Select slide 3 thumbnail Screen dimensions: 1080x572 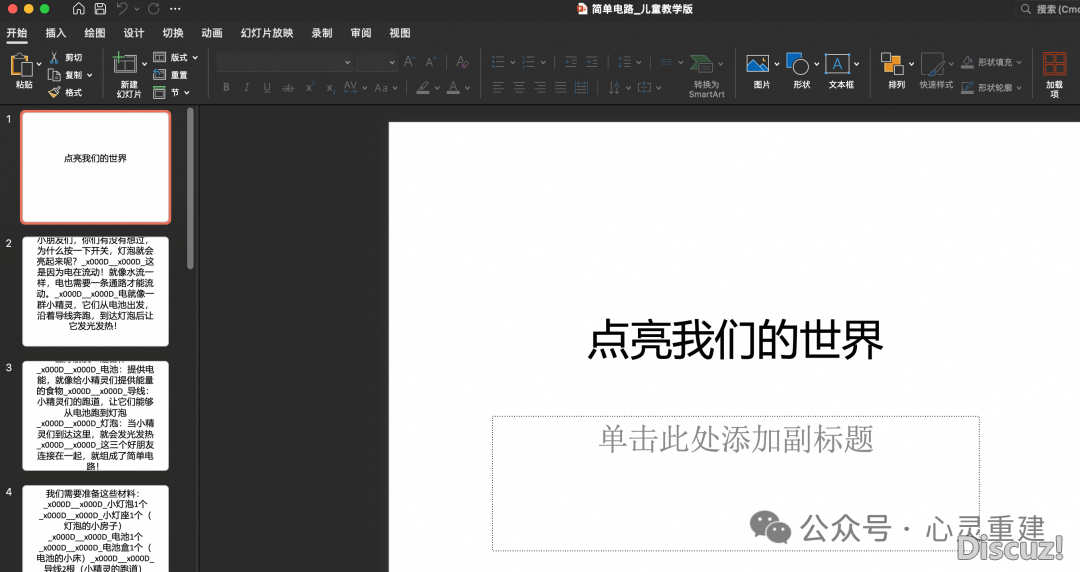[96, 416]
